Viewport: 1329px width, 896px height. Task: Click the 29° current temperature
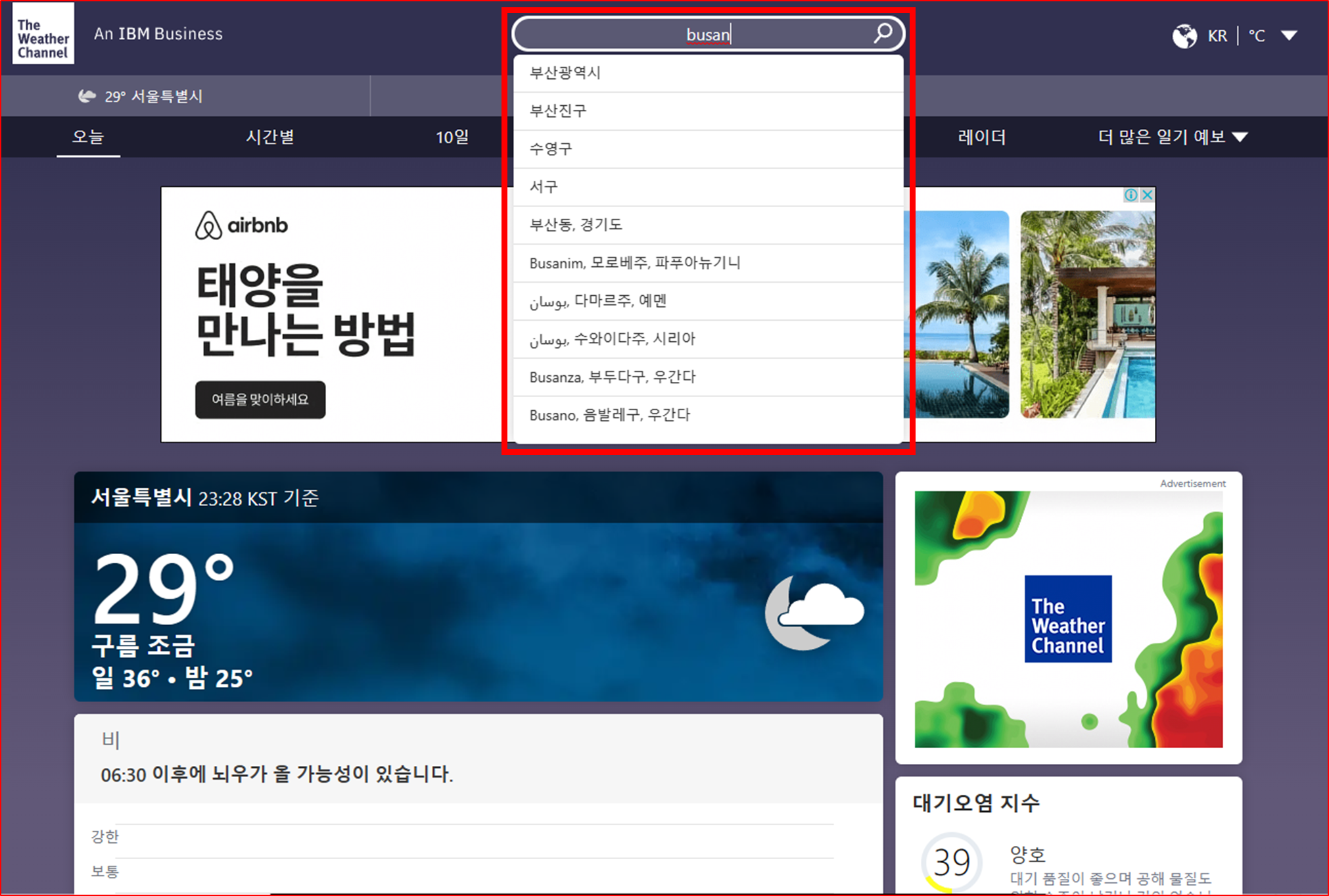163,588
